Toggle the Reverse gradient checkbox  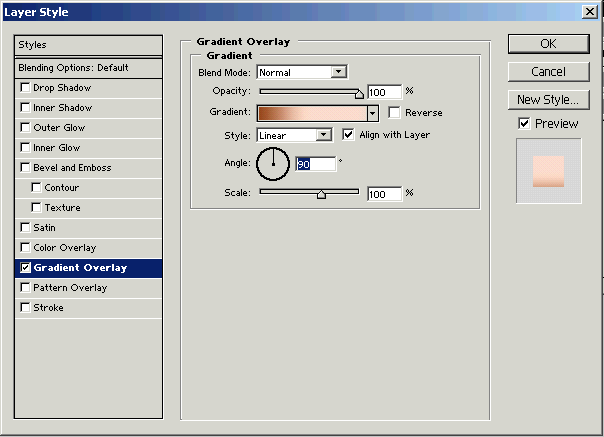(x=394, y=113)
